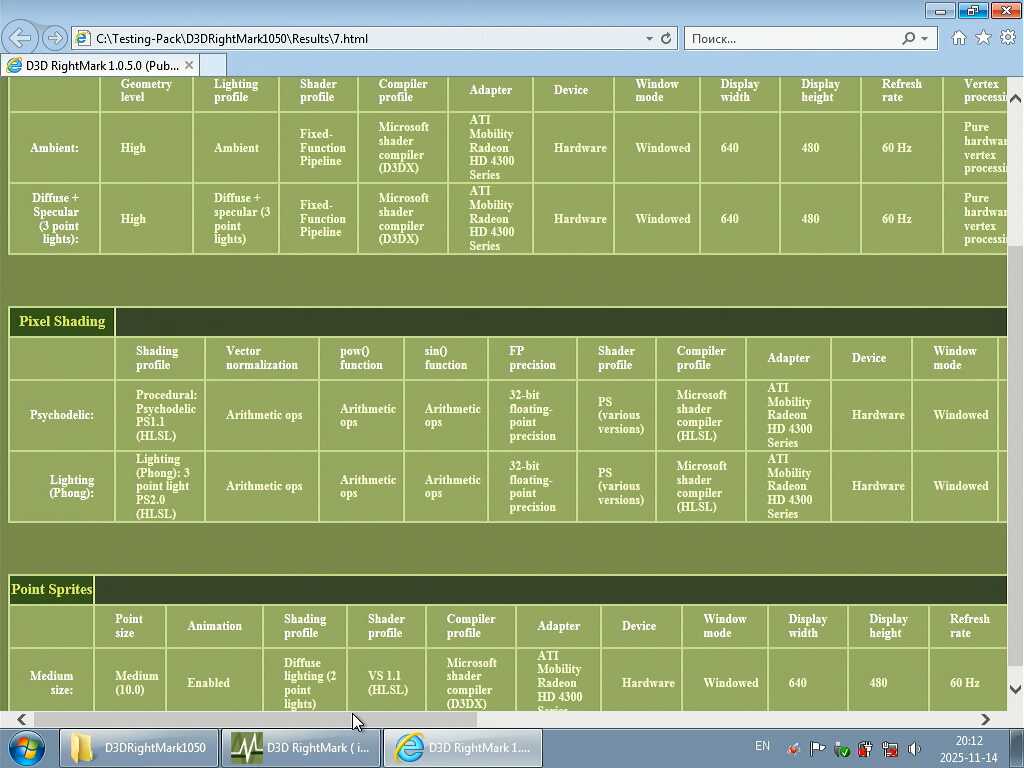This screenshot has height=768, width=1024.
Task: Click the Animation column header
Action: tap(214, 626)
